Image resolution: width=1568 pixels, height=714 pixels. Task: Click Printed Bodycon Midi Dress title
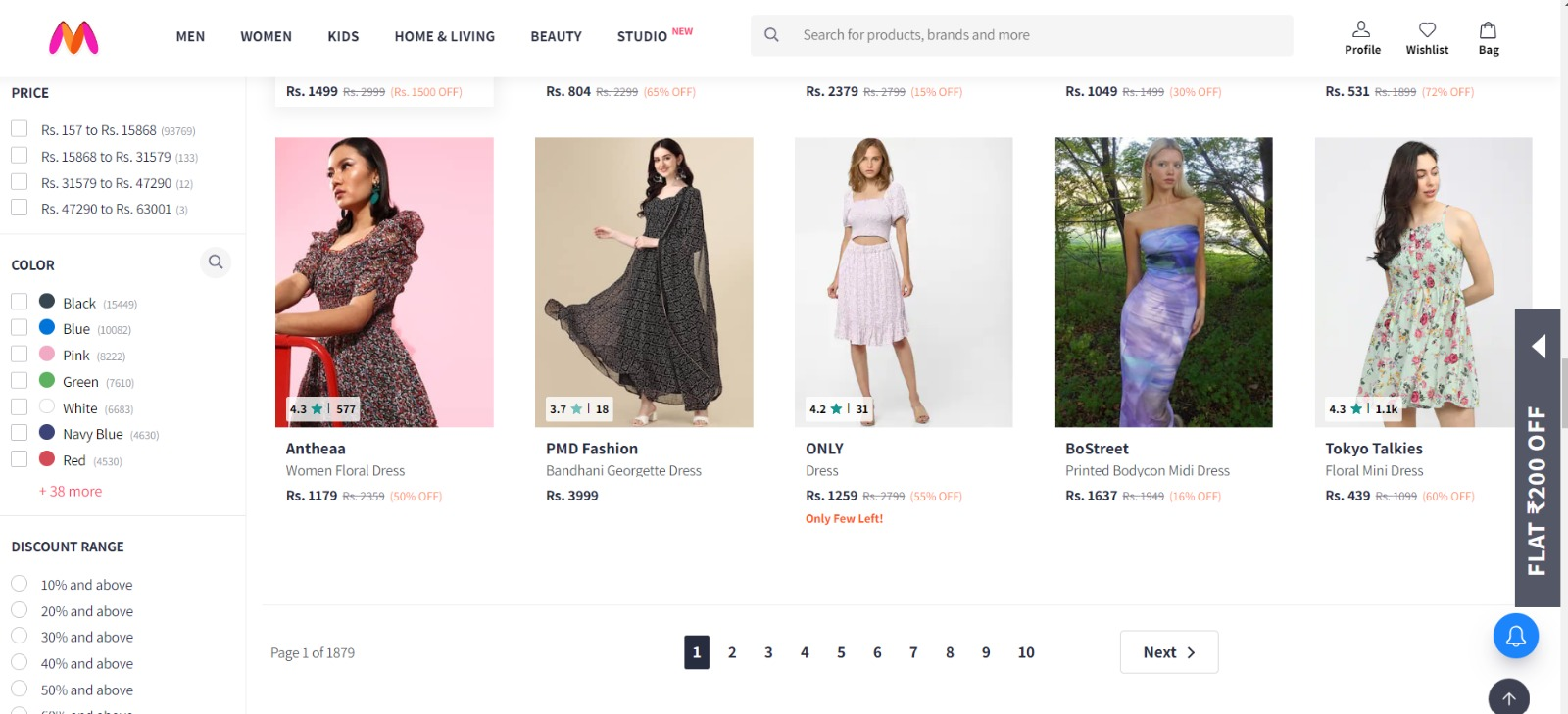coord(1148,471)
